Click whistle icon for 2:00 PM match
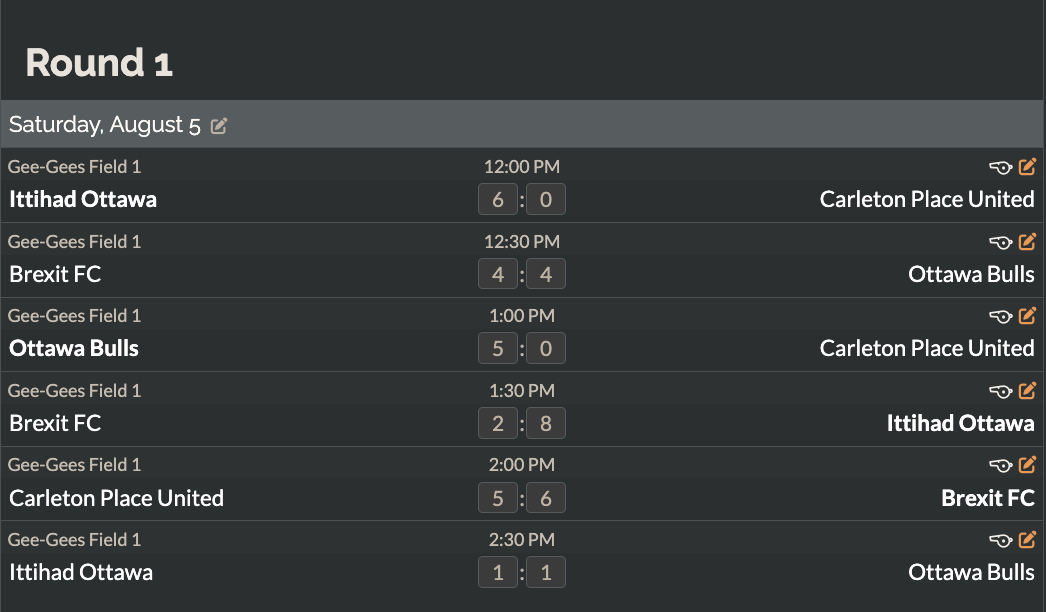The height and width of the screenshot is (612, 1046). coord(1001,465)
